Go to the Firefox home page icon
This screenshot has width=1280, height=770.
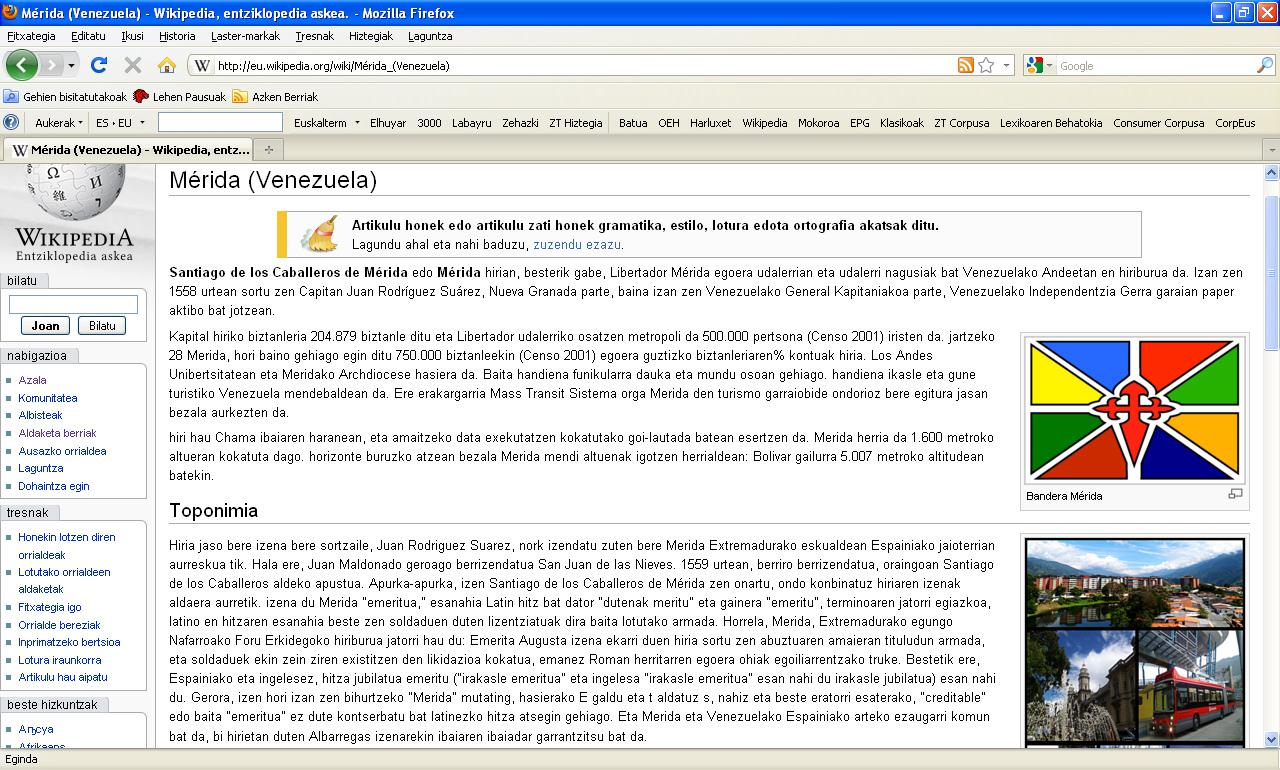(167, 65)
